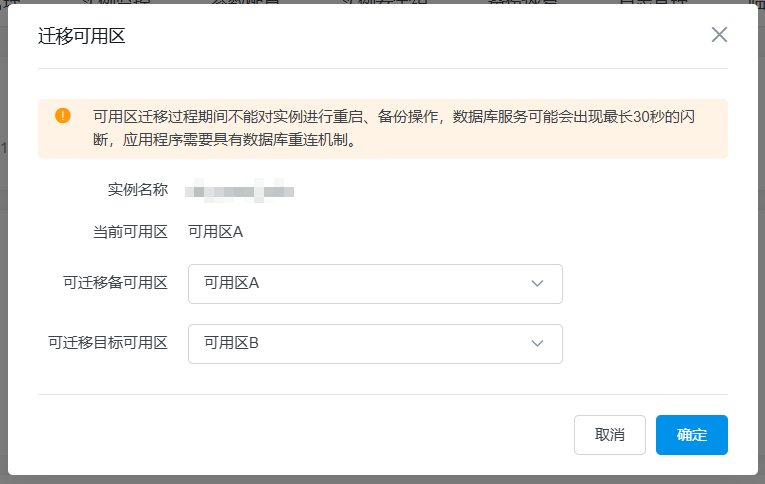Click the 迁移可用区 dialog title
Viewport: 765px width, 484px height.
point(81,37)
